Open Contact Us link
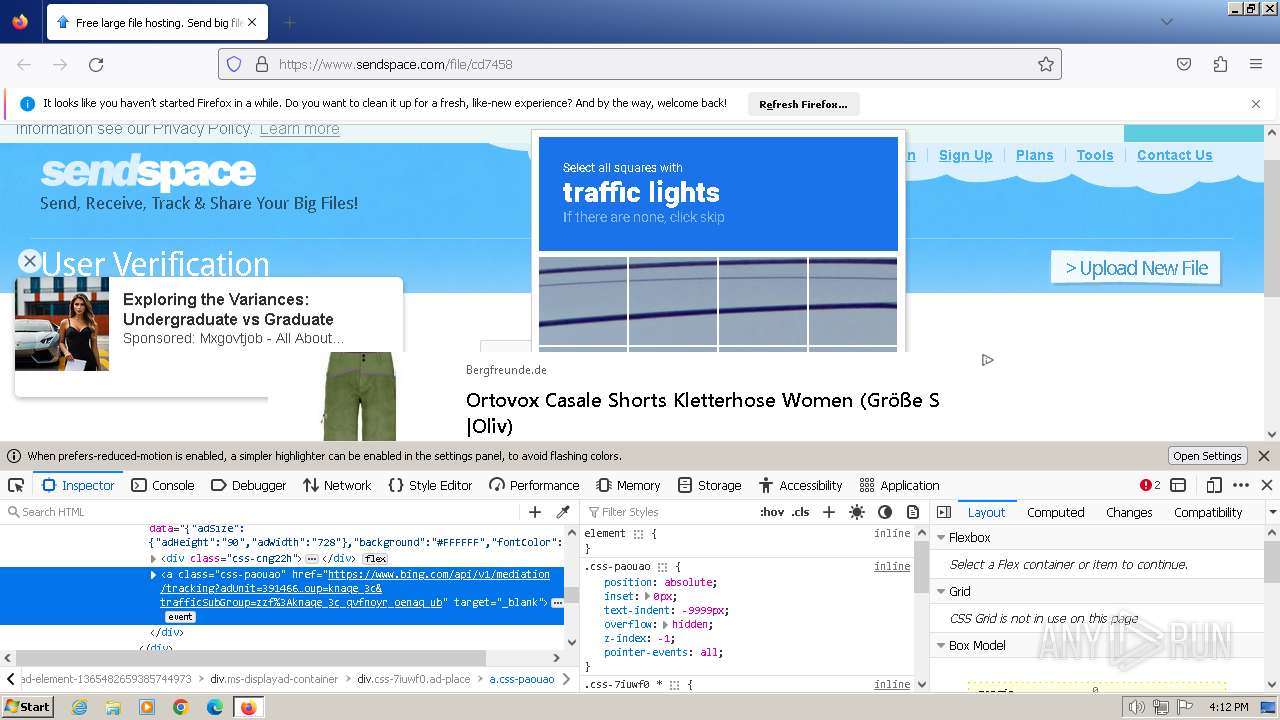The width and height of the screenshot is (1280, 720). pos(1174,155)
